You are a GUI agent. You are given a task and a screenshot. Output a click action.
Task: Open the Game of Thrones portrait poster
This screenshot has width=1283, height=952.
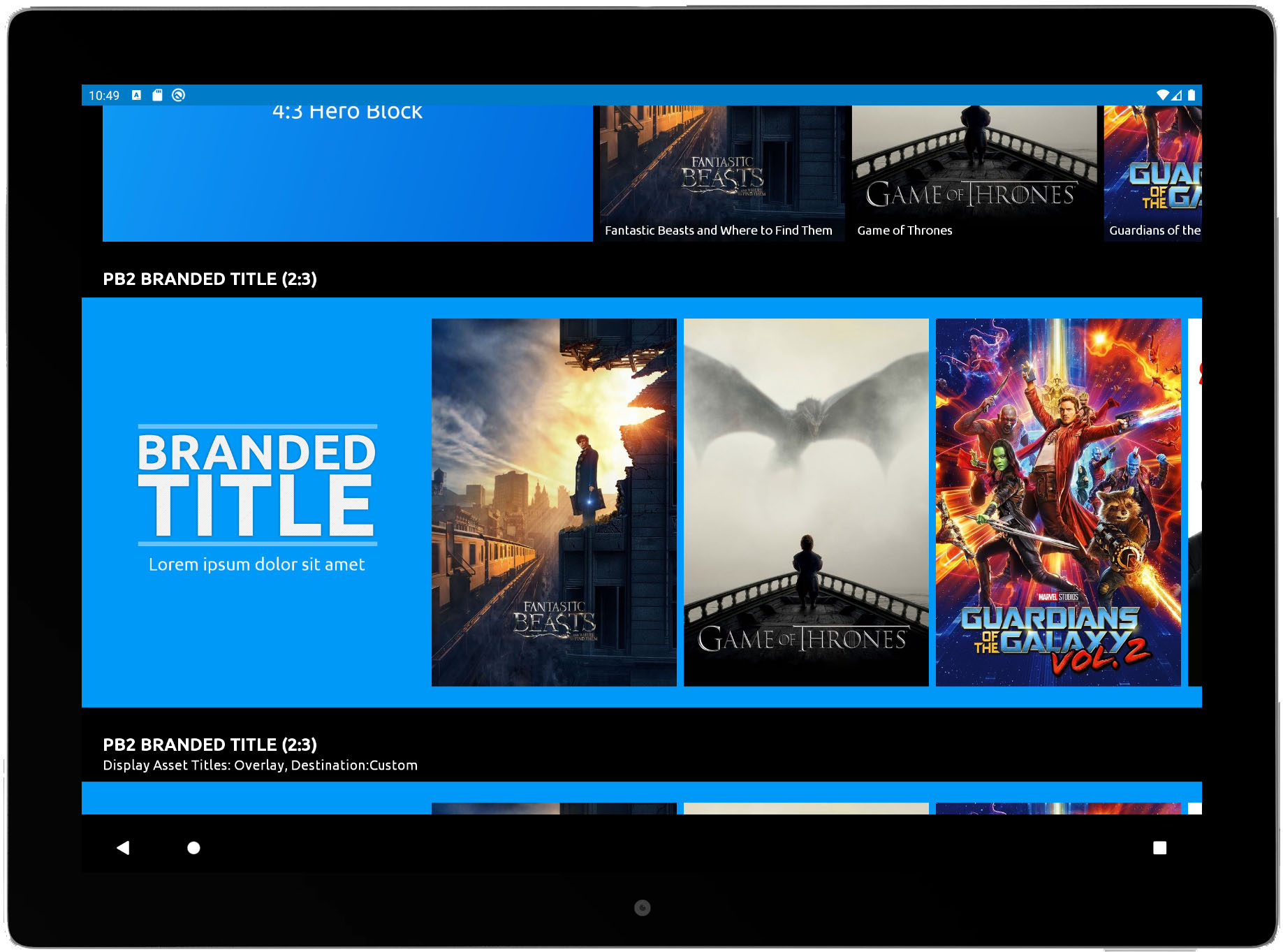[806, 502]
